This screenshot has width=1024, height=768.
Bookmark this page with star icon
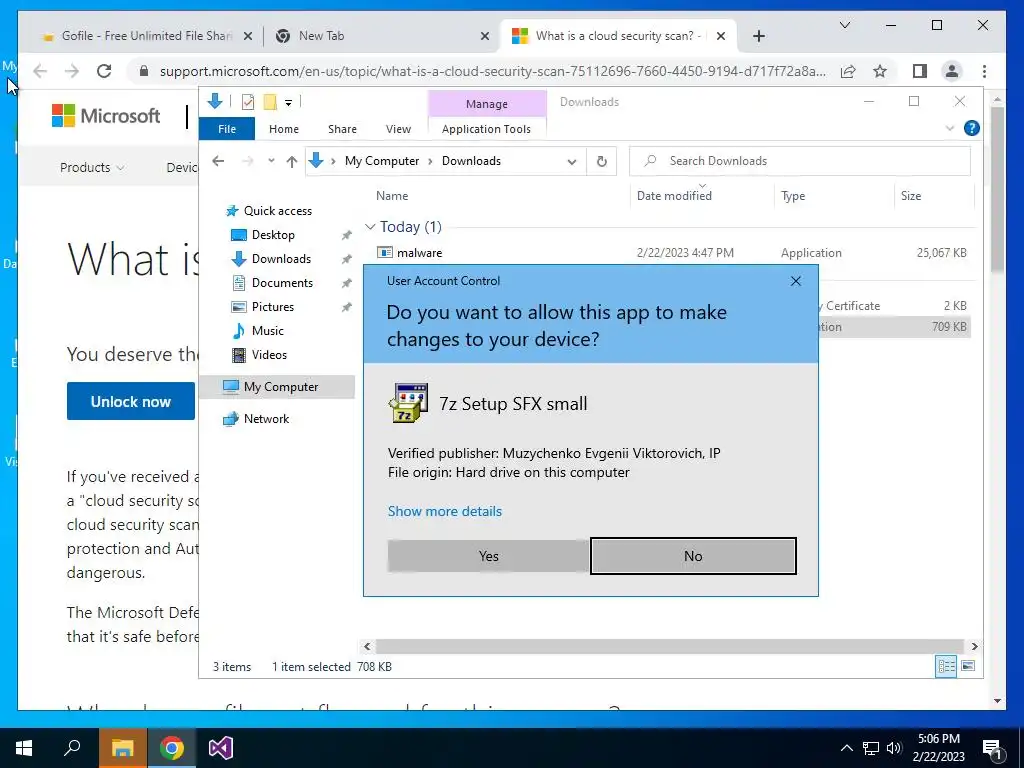[x=880, y=71]
